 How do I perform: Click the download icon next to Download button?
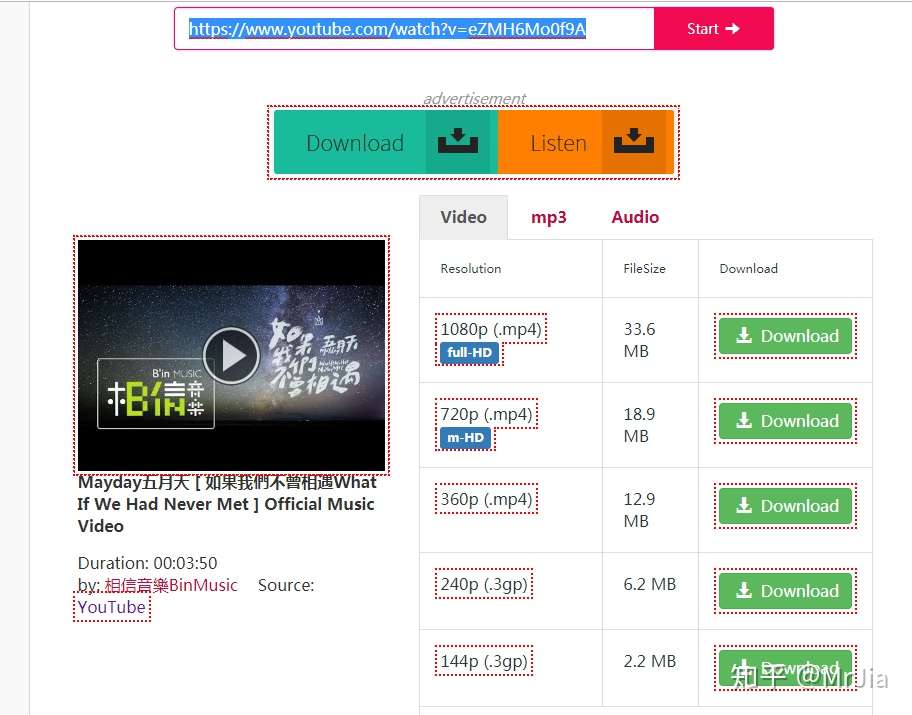[x=458, y=142]
